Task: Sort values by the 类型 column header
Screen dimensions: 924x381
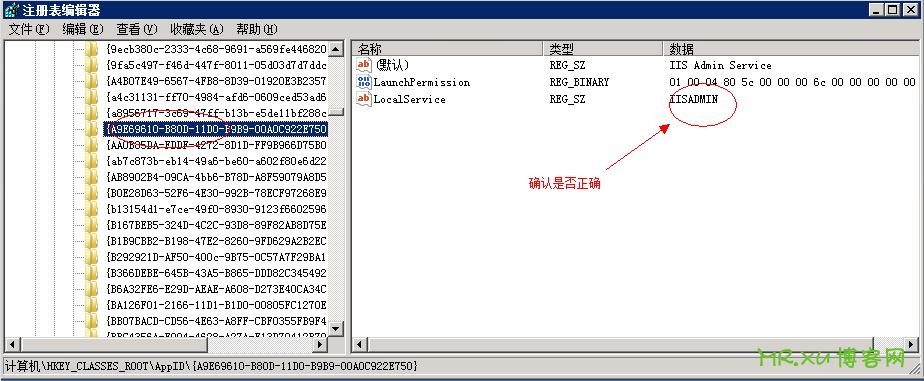Action: tap(603, 48)
